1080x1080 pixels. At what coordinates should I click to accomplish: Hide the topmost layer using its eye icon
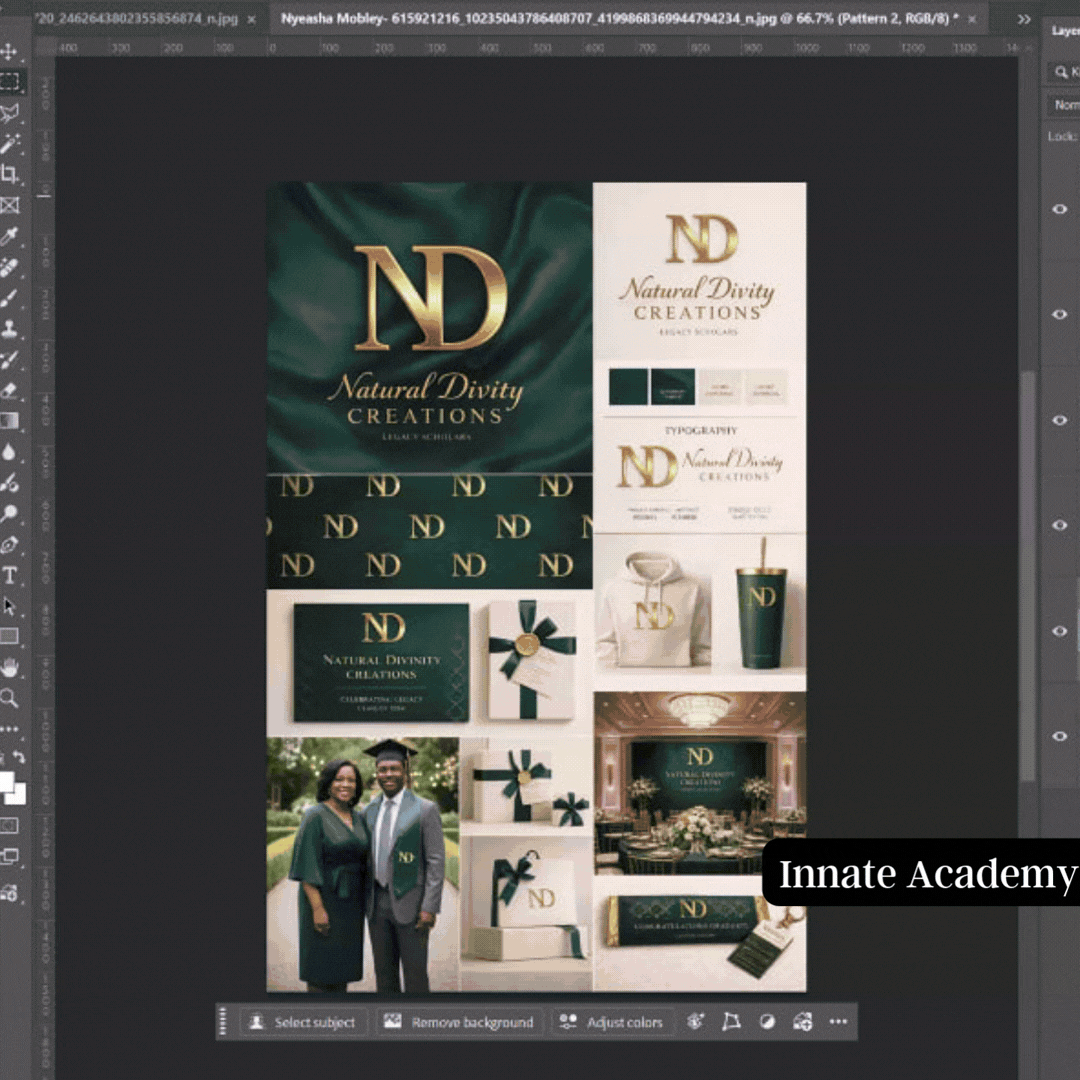coord(1059,209)
